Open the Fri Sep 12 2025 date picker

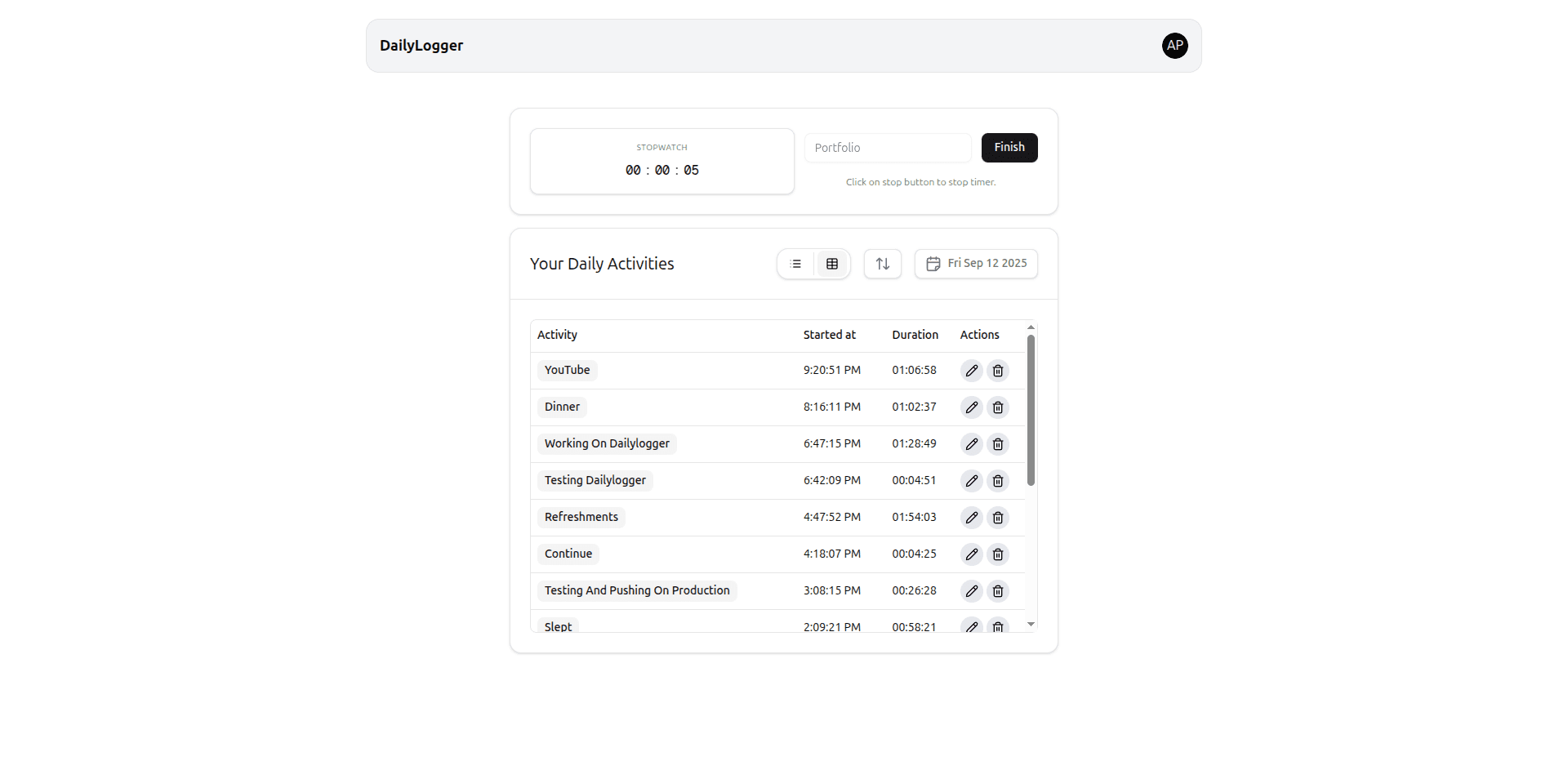click(976, 264)
